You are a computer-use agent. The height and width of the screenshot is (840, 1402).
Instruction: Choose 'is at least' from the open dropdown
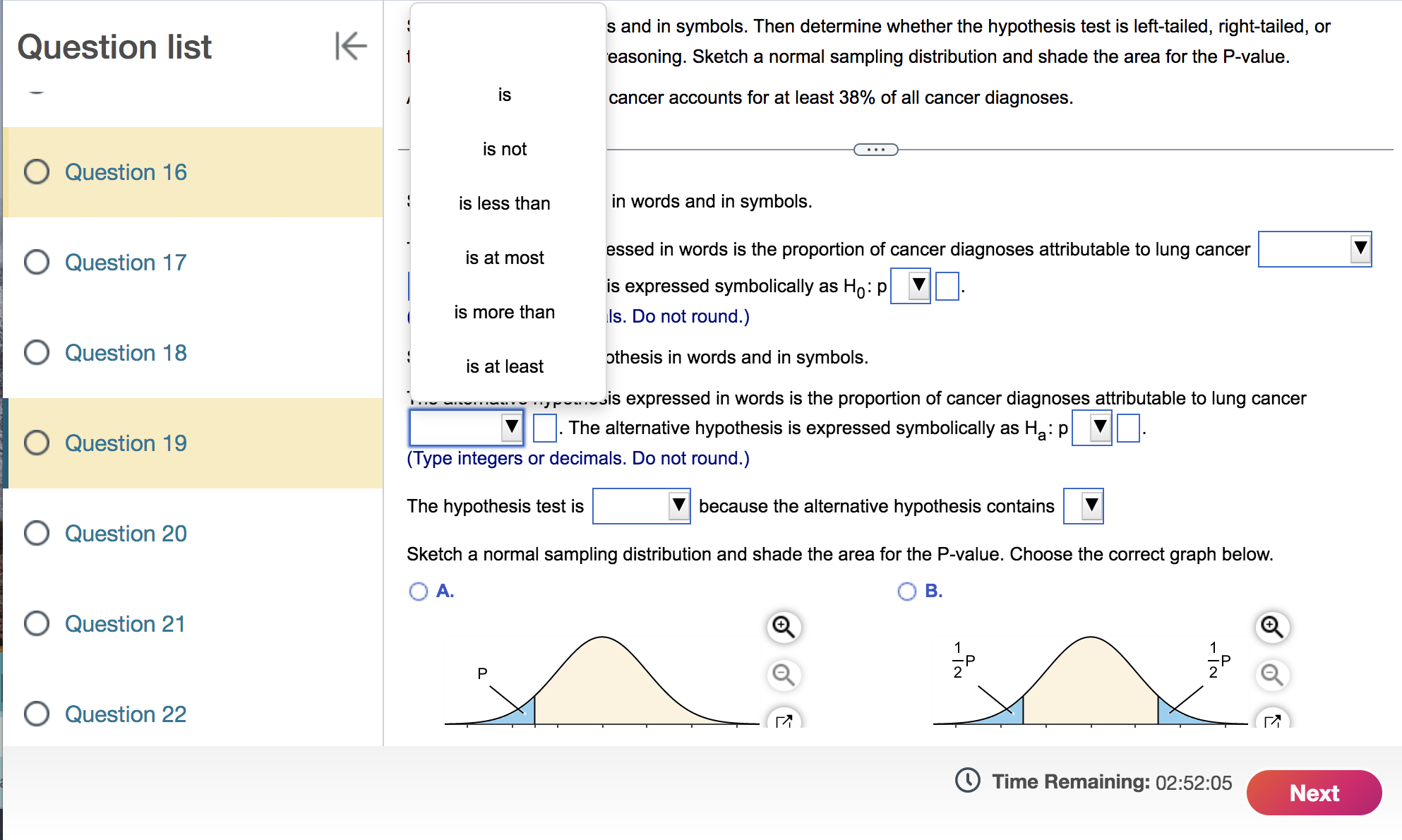pos(505,366)
